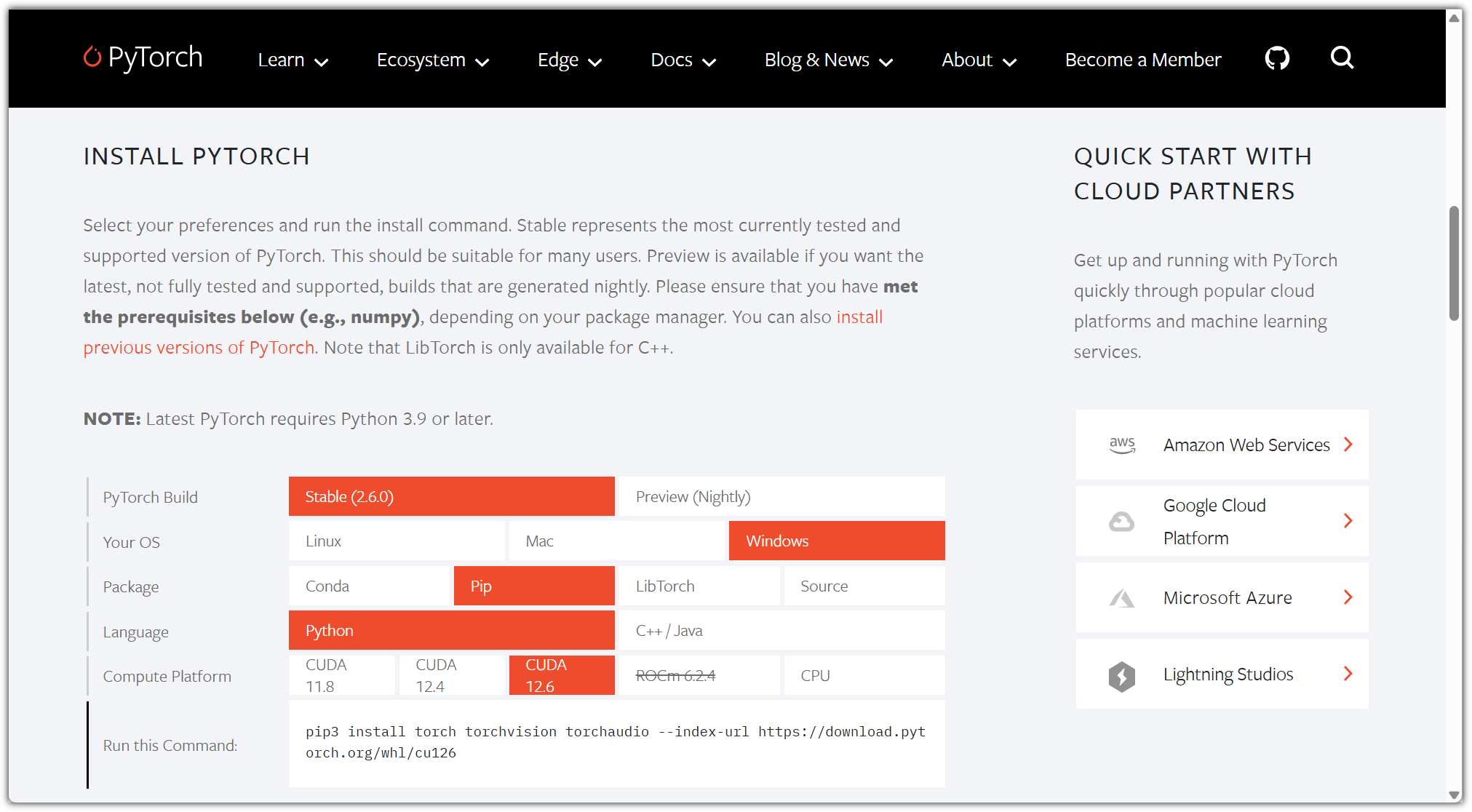1472x812 pixels.
Task: Open install previous versions of PyTorch link
Action: click(x=199, y=348)
